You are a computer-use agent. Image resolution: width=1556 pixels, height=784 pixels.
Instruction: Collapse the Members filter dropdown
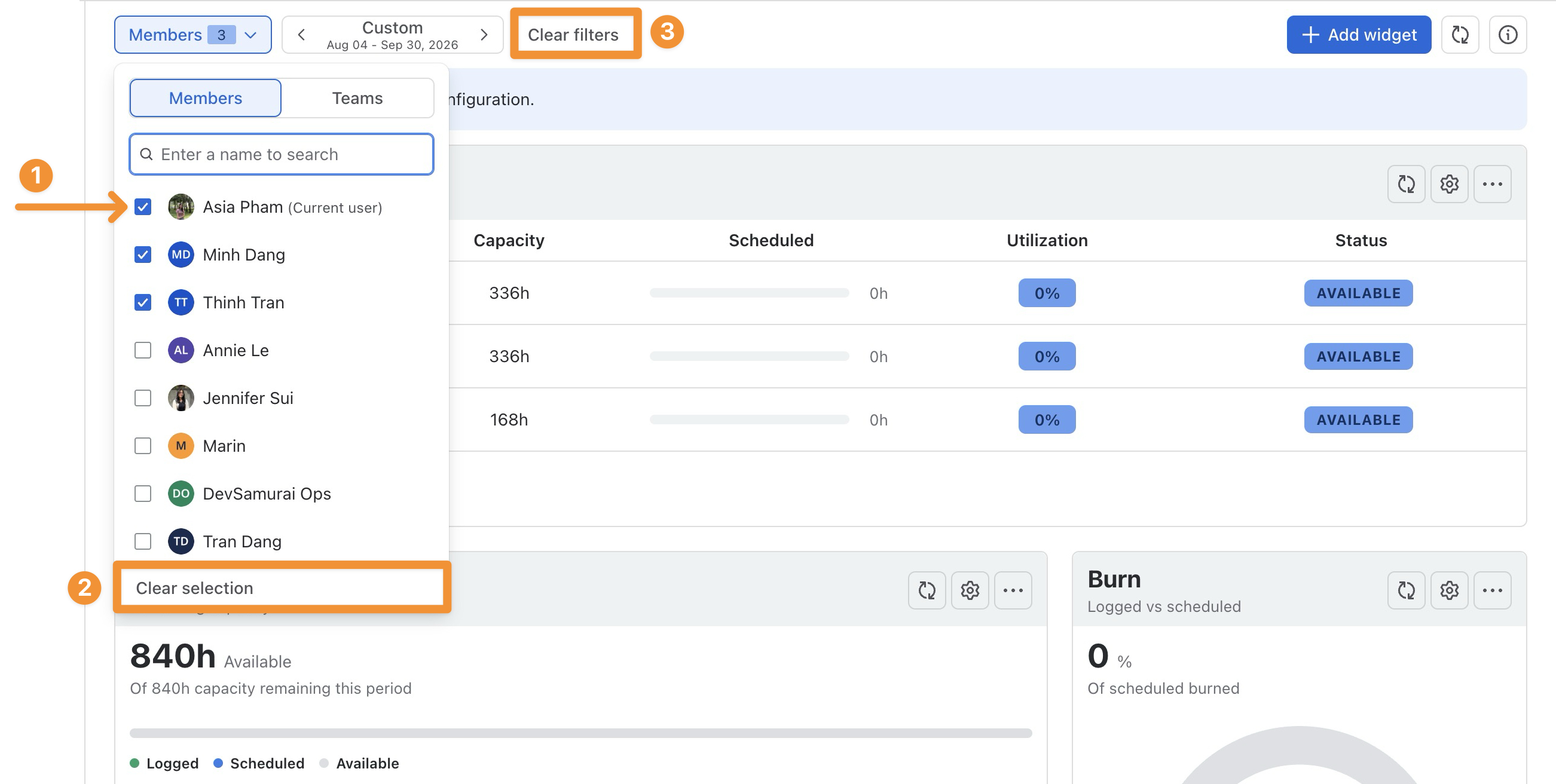pyautogui.click(x=192, y=35)
